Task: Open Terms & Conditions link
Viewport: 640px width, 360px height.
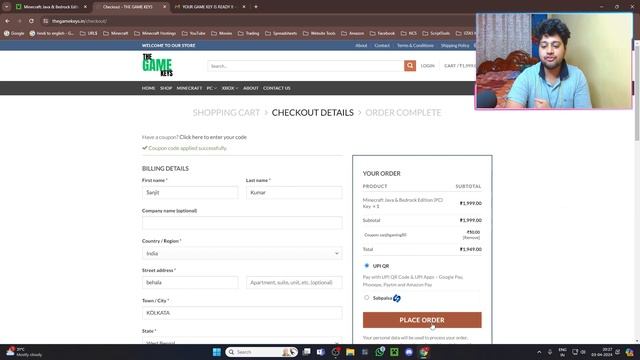Action: [415, 46]
